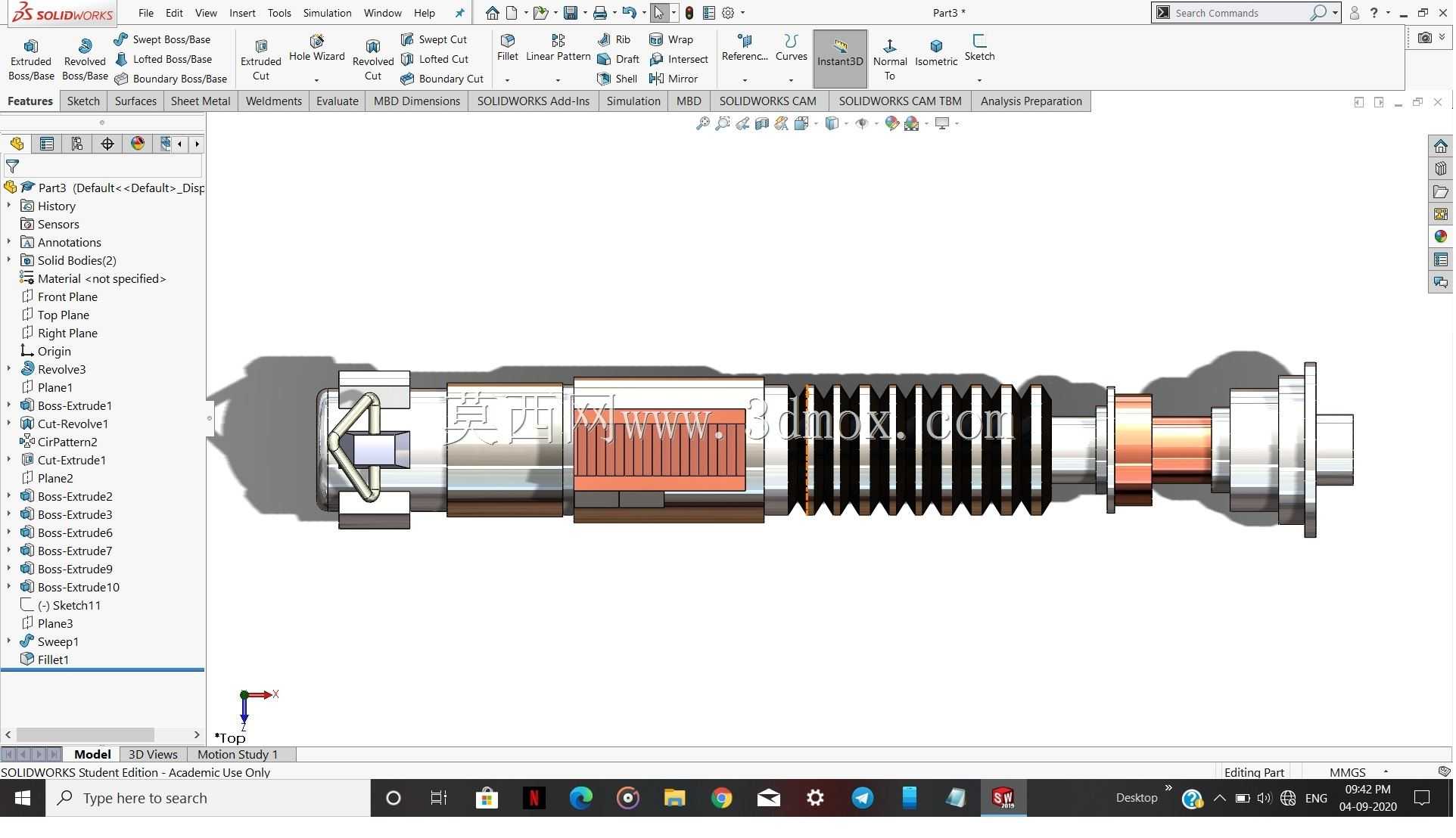Select the Swept Cut tool
This screenshot has width=1456, height=838.
coord(434,39)
